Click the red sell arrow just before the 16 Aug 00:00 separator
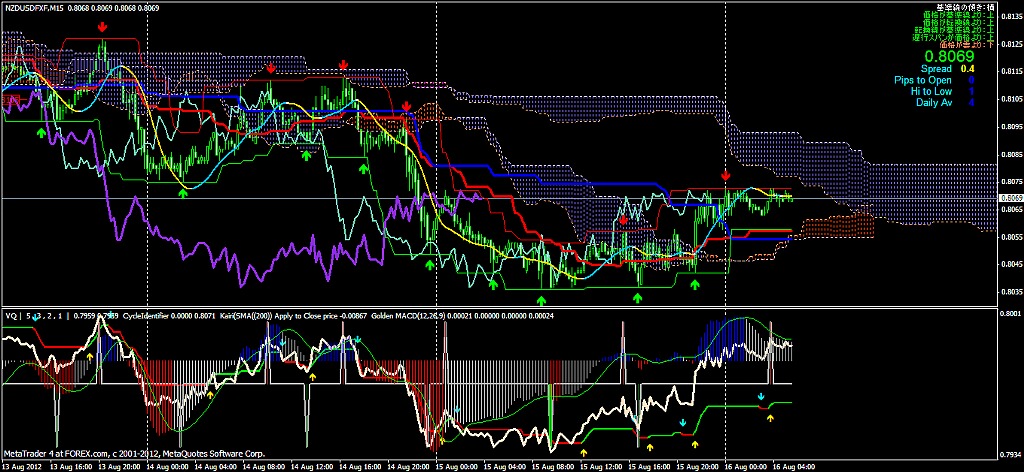1024x472 pixels. coord(726,176)
